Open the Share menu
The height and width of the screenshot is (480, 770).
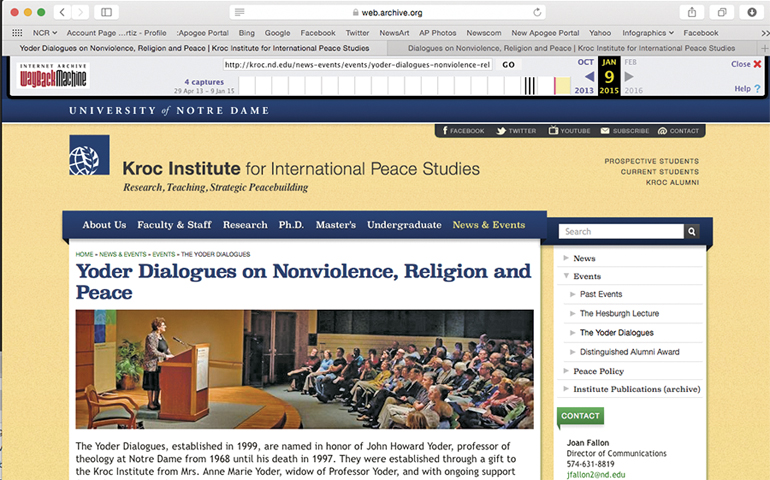tap(692, 12)
